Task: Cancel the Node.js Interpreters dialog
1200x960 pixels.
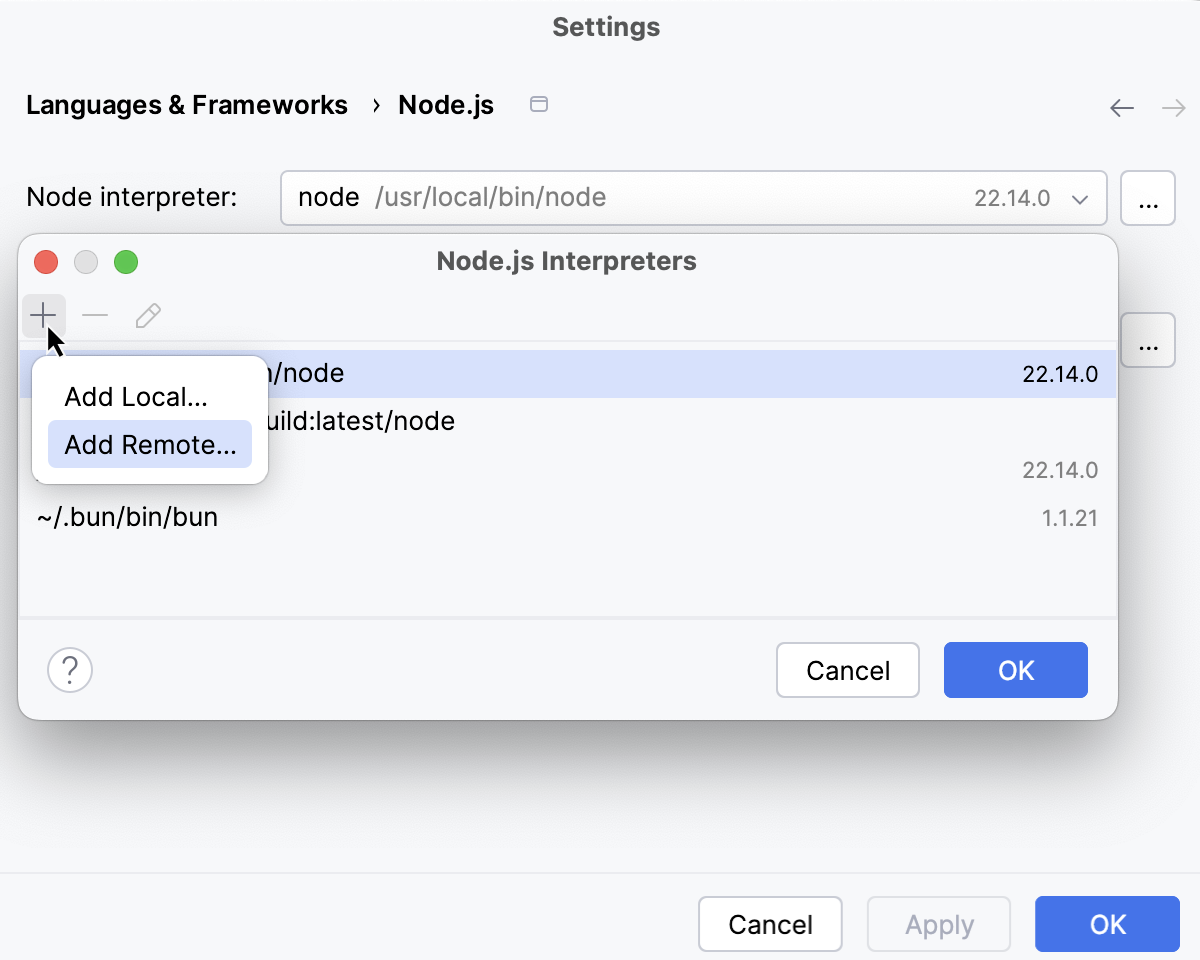Action: (x=847, y=670)
